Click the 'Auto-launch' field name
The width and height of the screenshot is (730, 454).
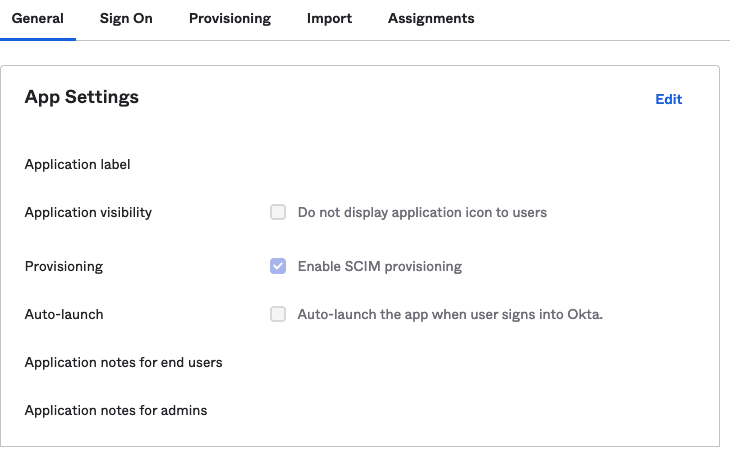(x=64, y=314)
